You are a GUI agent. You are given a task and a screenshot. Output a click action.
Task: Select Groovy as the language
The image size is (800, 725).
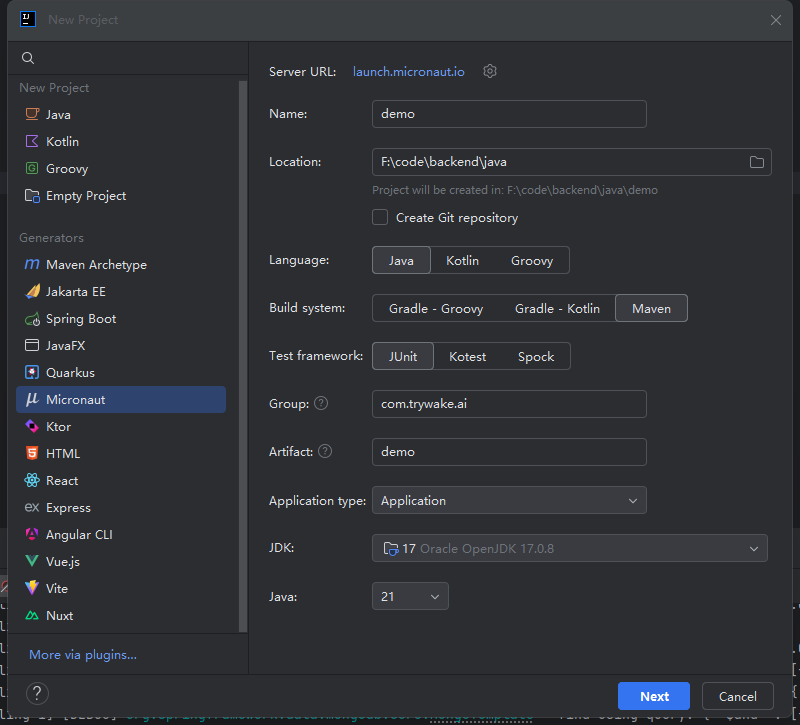532,260
